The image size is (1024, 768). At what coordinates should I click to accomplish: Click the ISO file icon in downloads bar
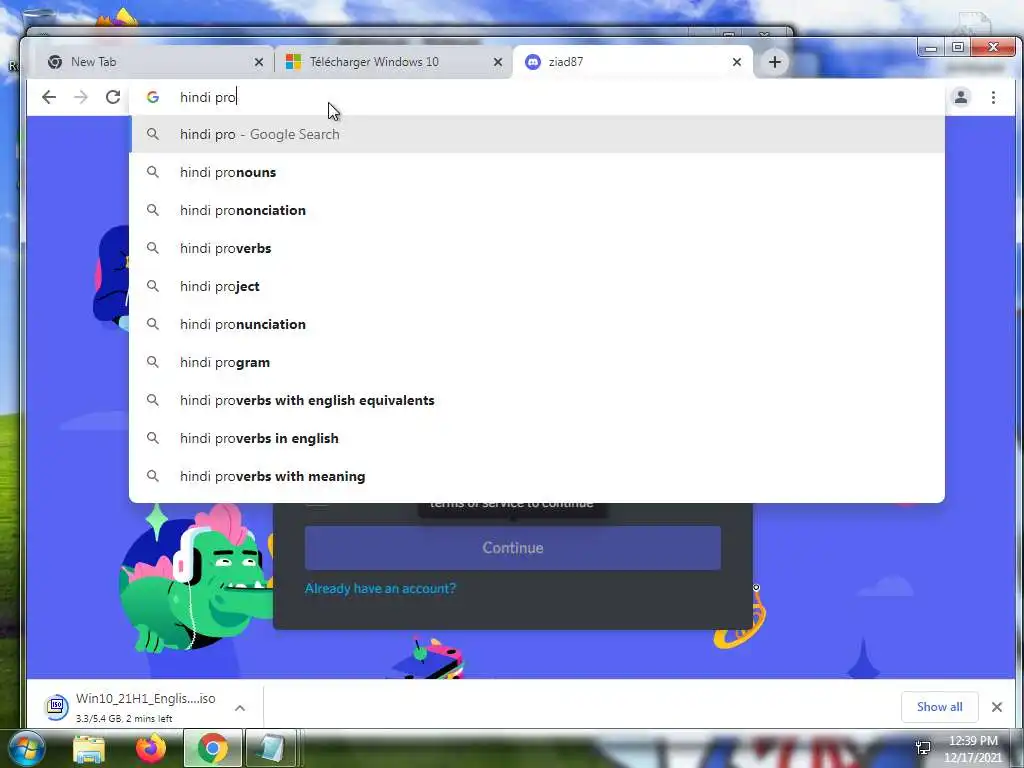[56, 707]
